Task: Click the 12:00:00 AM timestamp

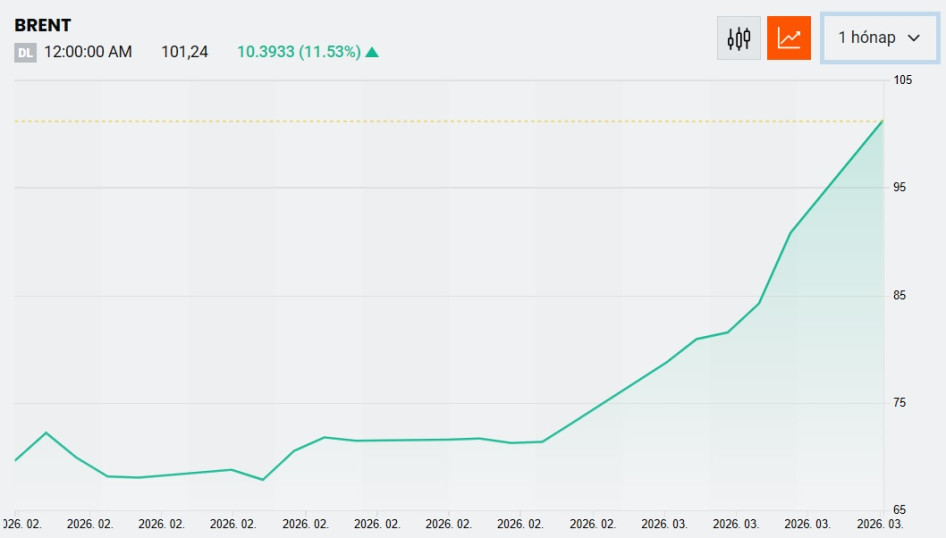Action: pos(88,52)
